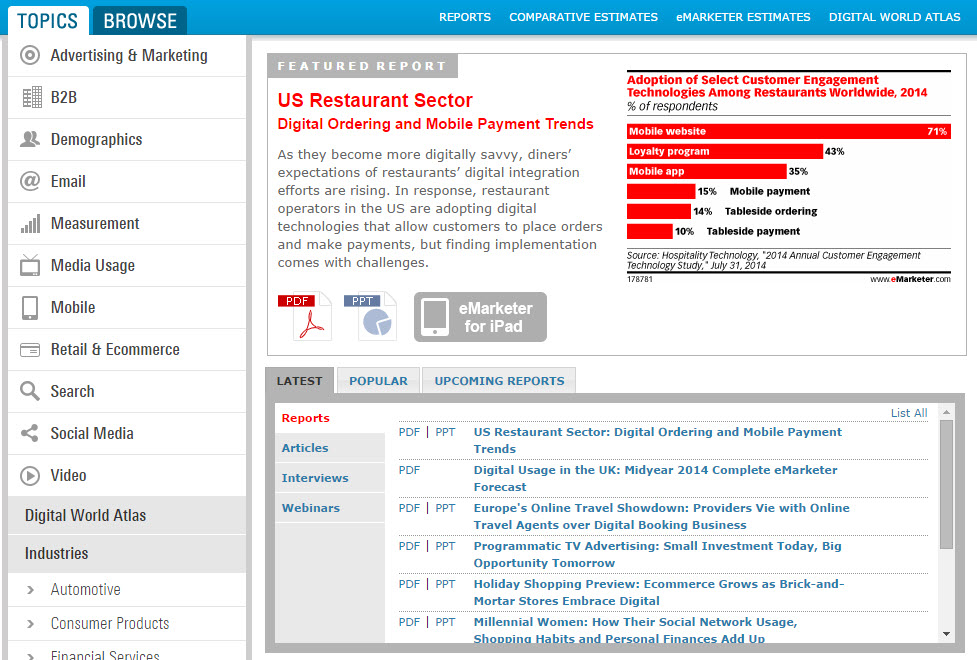Open Millennial Women report link

635,629
